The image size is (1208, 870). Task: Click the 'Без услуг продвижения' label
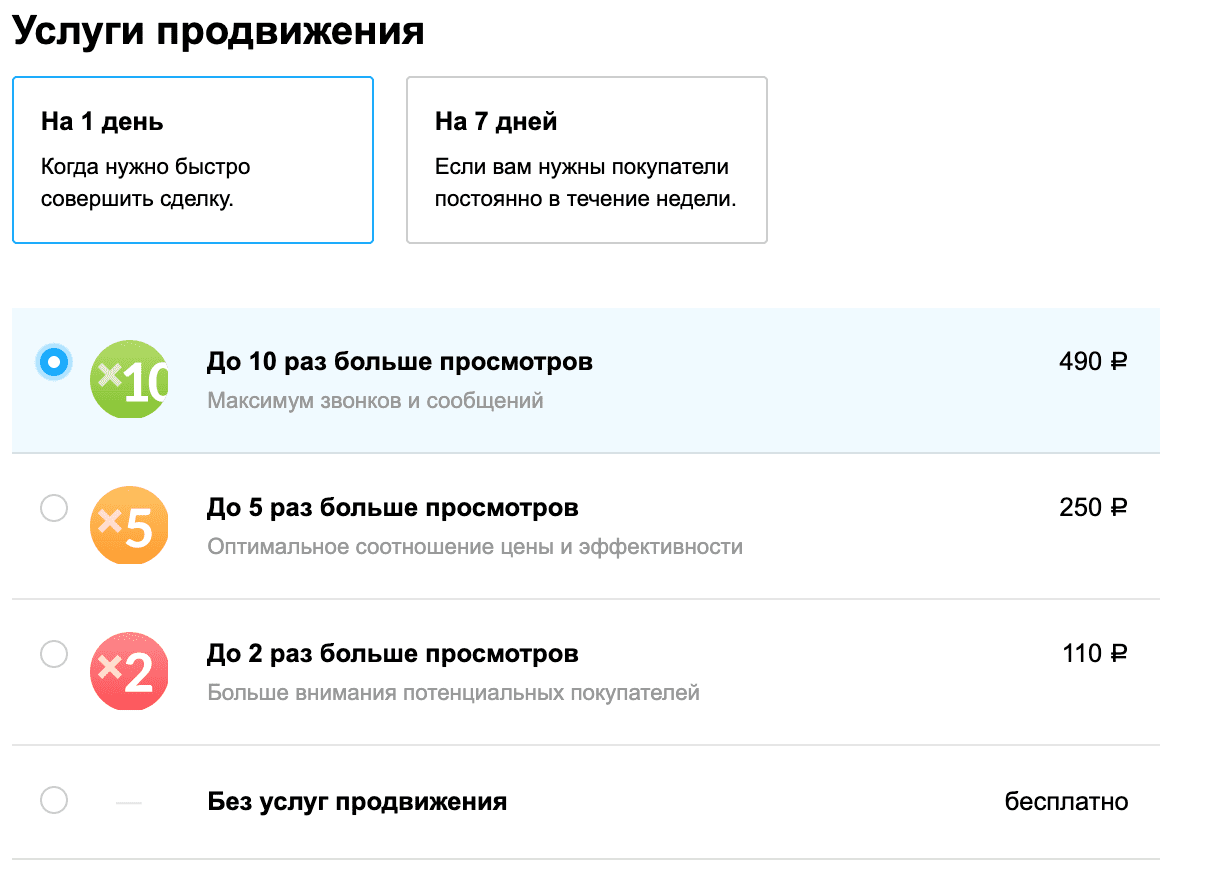point(357,801)
